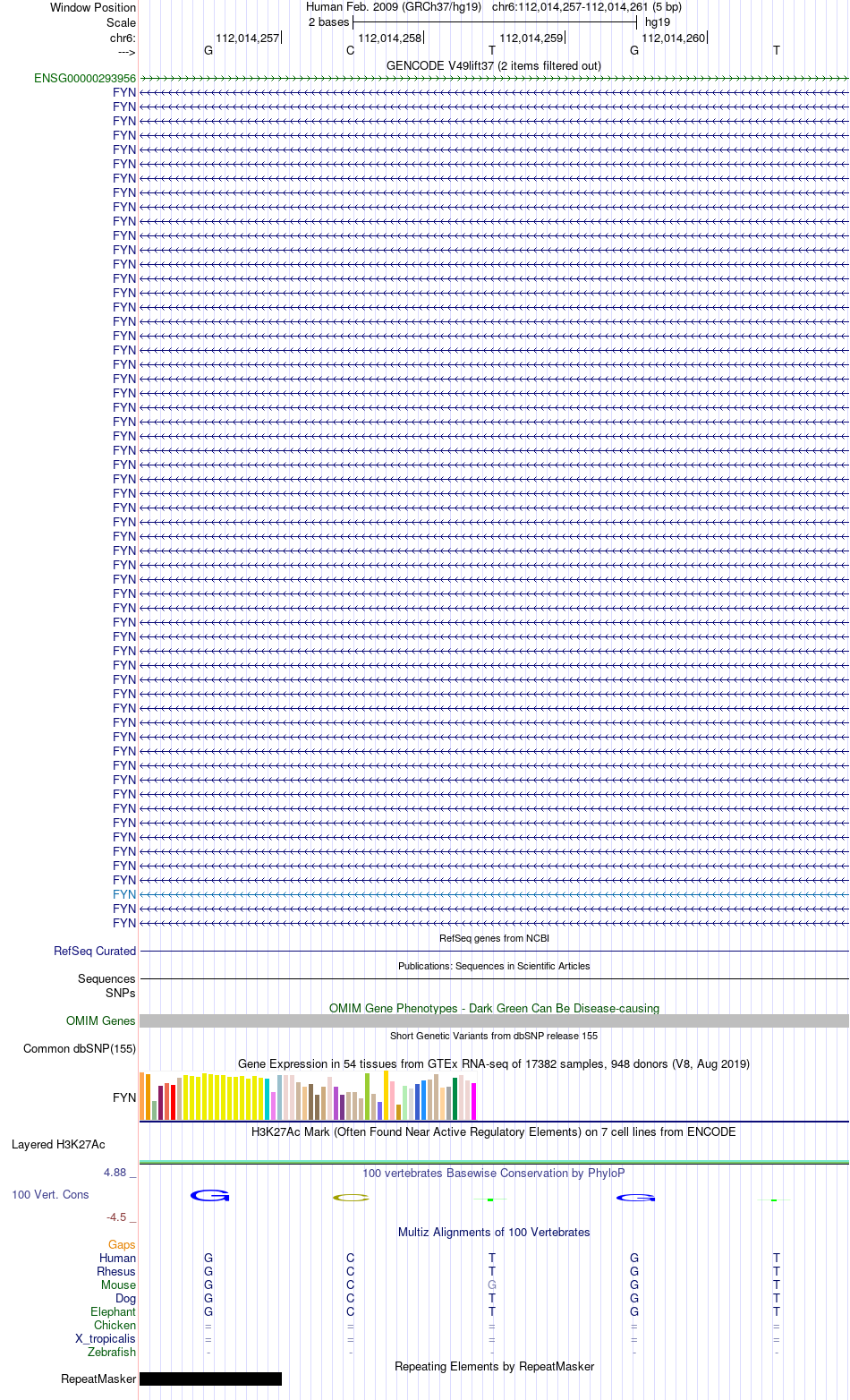This screenshot has height=1400, width=850.
Task: Click 'Short Genetic Variants from dbSNP release 155'
Action: click(494, 1036)
